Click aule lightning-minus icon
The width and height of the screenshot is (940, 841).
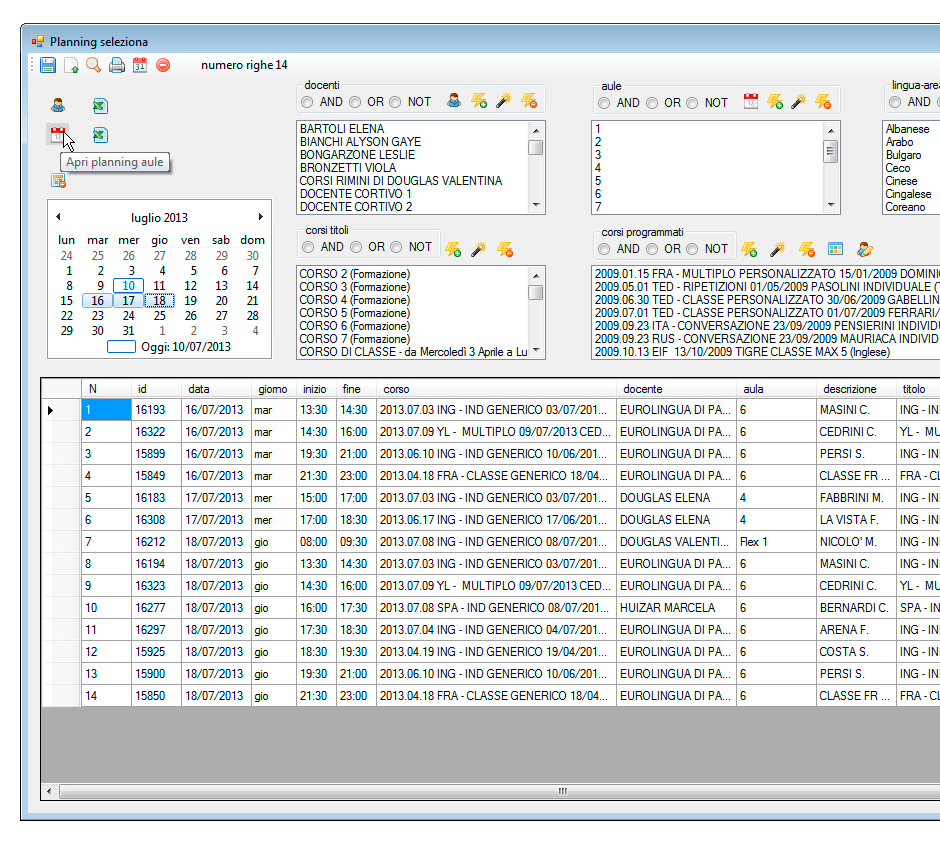823,101
